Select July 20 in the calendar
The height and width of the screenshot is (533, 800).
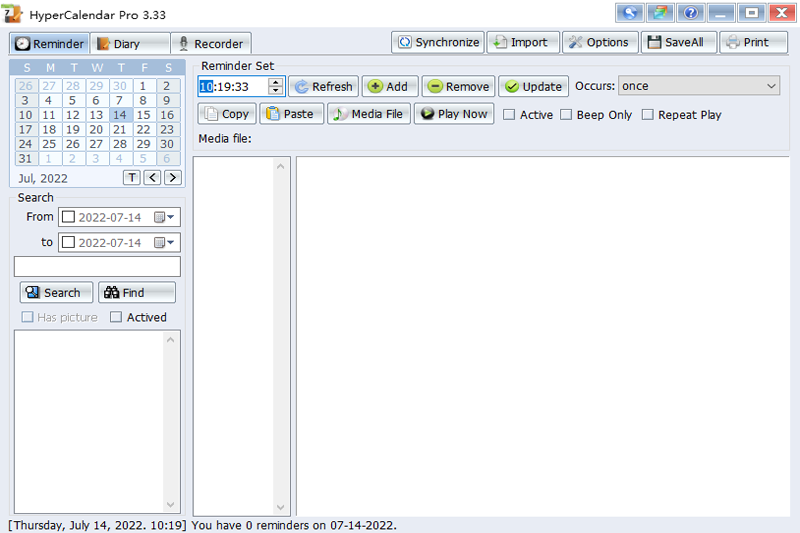pyautogui.click(x=96, y=130)
